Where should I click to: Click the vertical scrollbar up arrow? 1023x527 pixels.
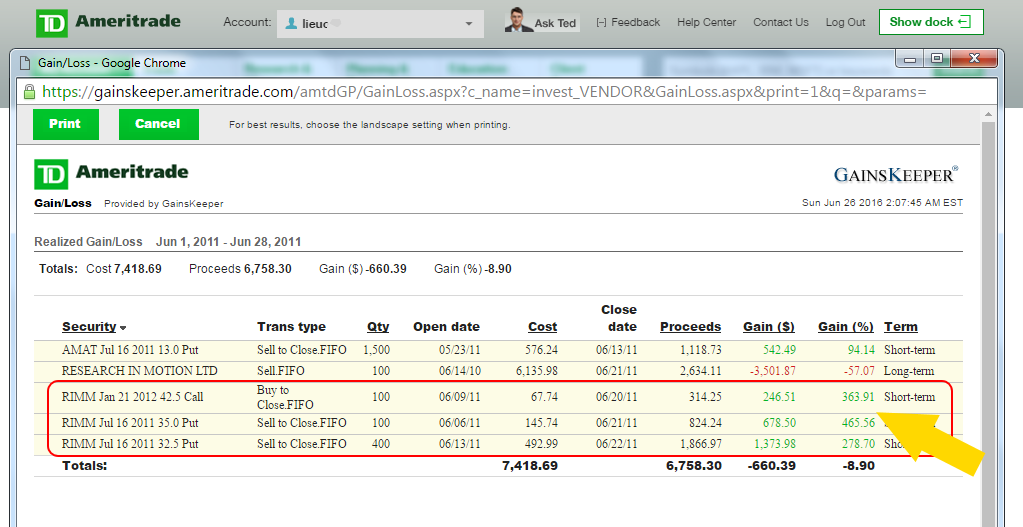tap(988, 115)
